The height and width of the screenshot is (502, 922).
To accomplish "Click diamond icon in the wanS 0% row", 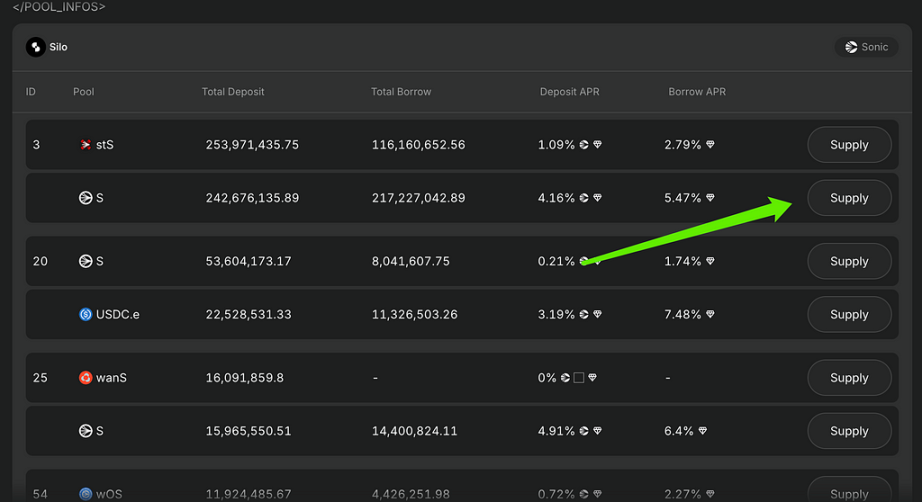I will 592,377.
